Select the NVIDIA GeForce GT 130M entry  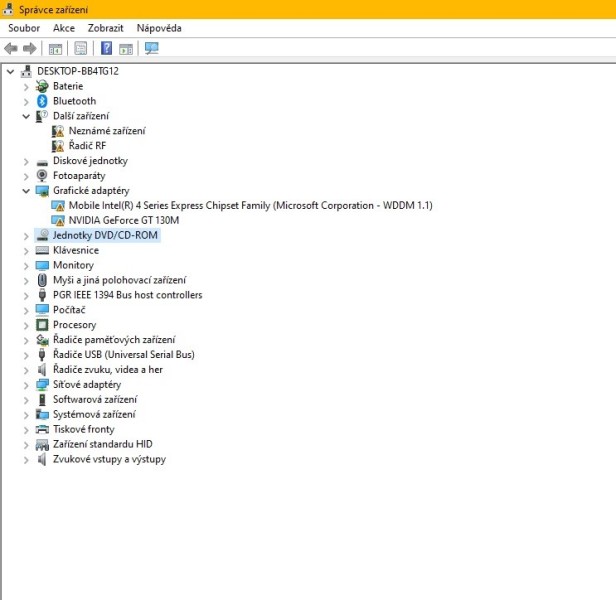click(124, 220)
